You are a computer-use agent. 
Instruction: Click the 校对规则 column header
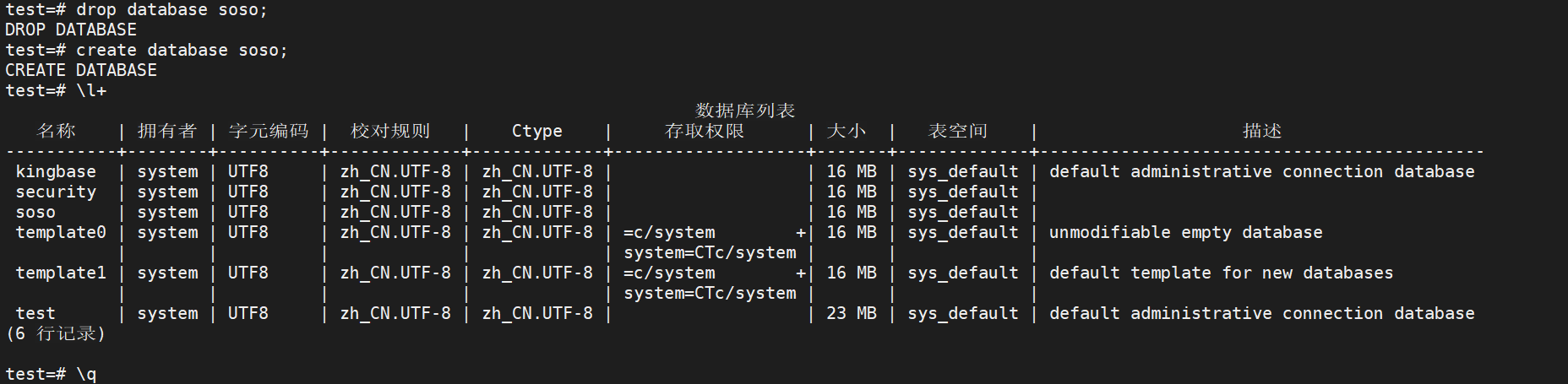tap(390, 131)
